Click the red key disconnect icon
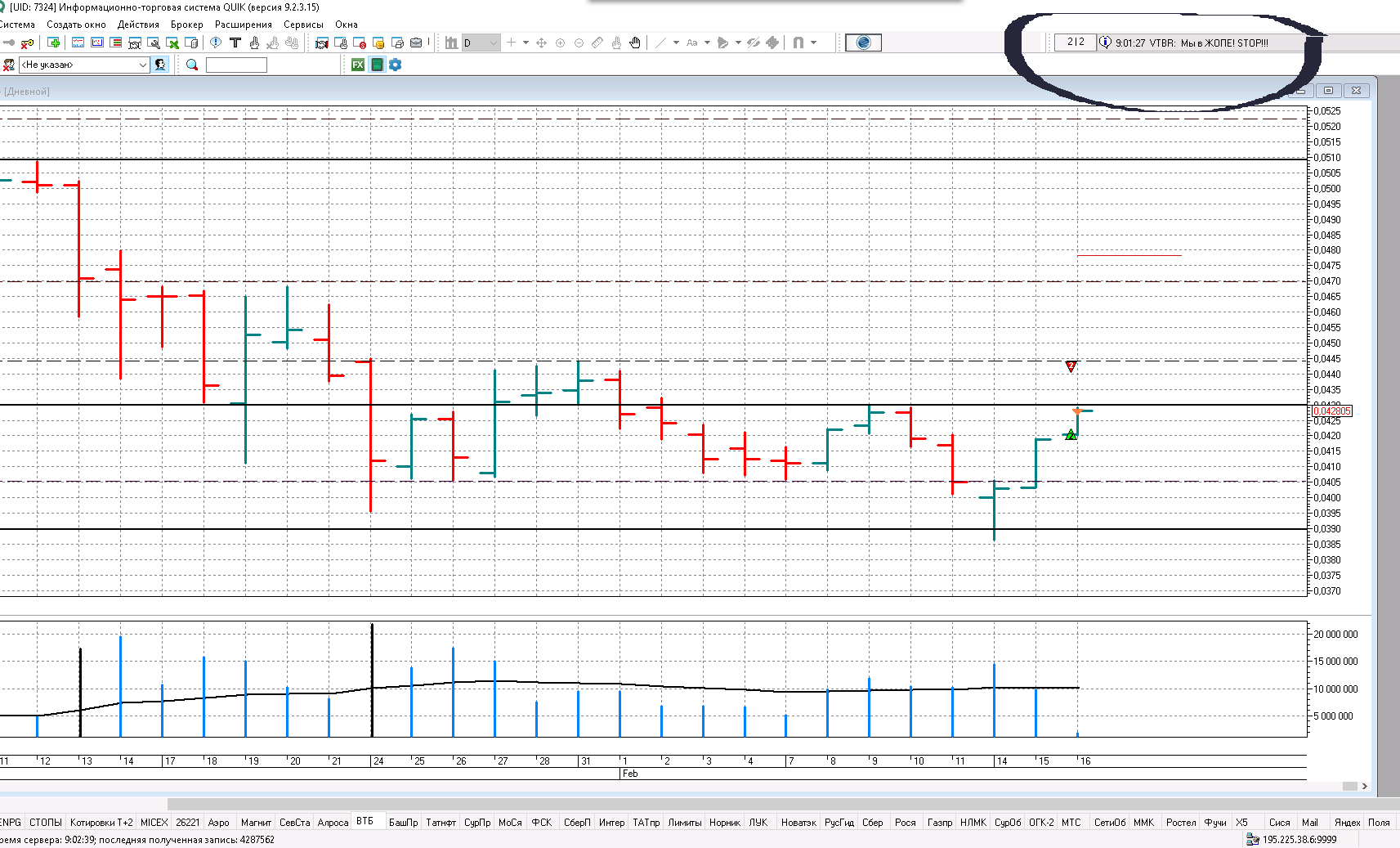 coord(28,43)
